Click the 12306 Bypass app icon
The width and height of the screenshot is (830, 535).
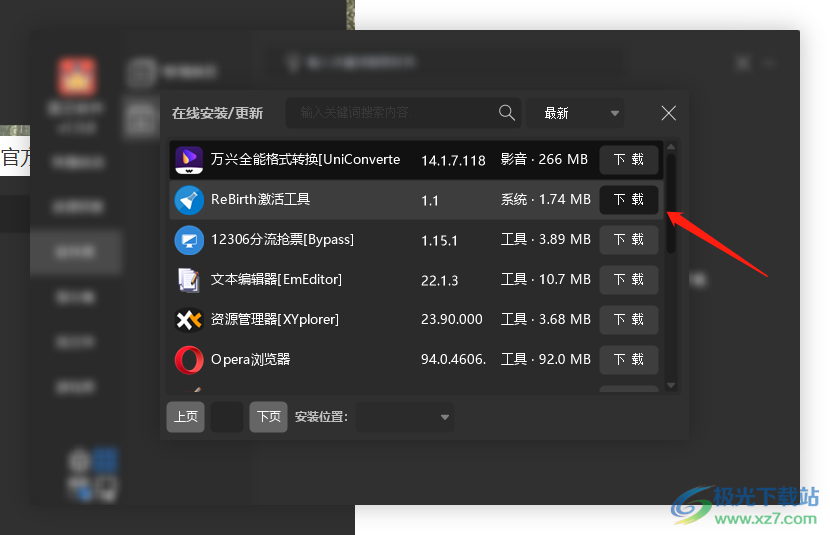(x=189, y=240)
